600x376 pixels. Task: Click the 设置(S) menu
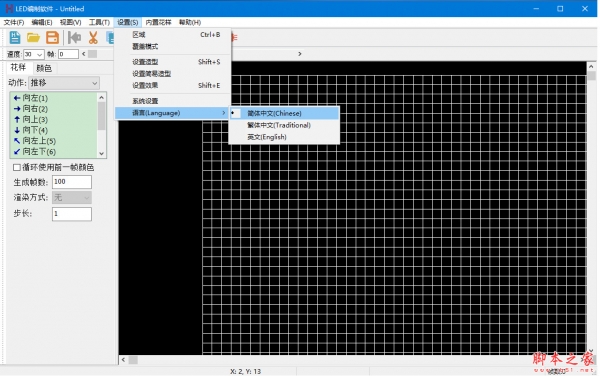pos(127,22)
